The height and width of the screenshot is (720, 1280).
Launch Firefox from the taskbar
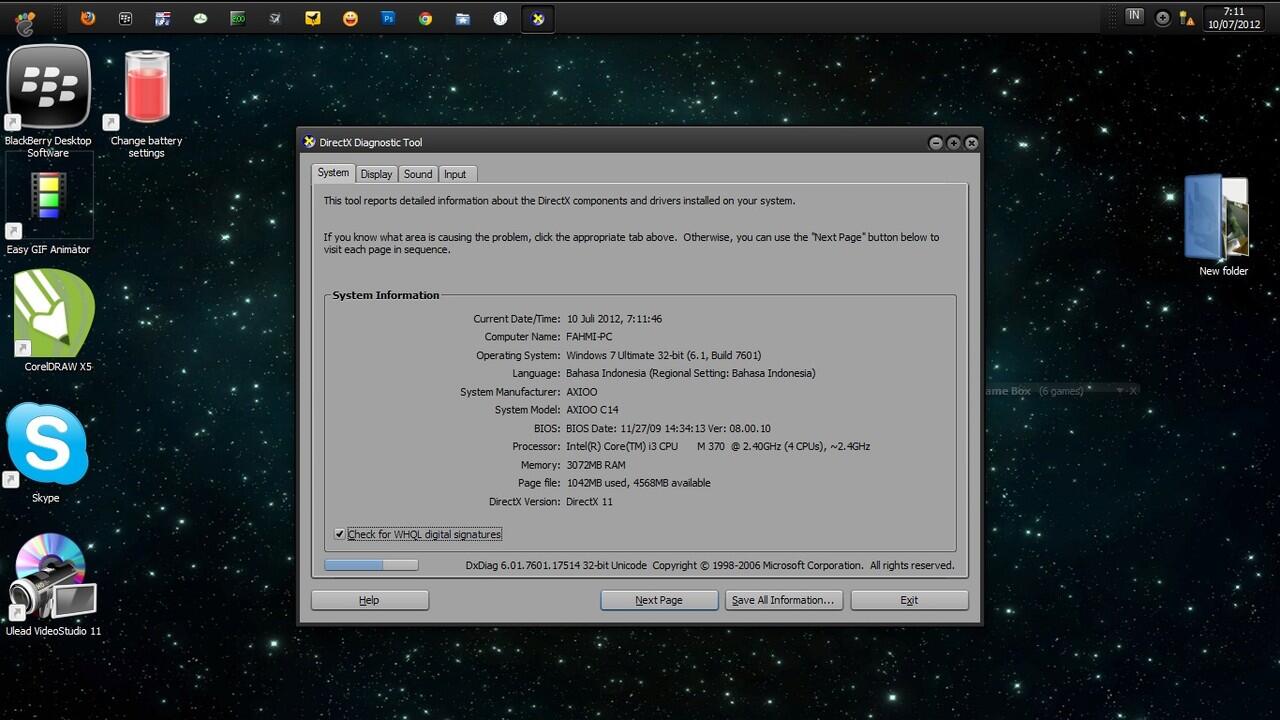tap(88, 18)
